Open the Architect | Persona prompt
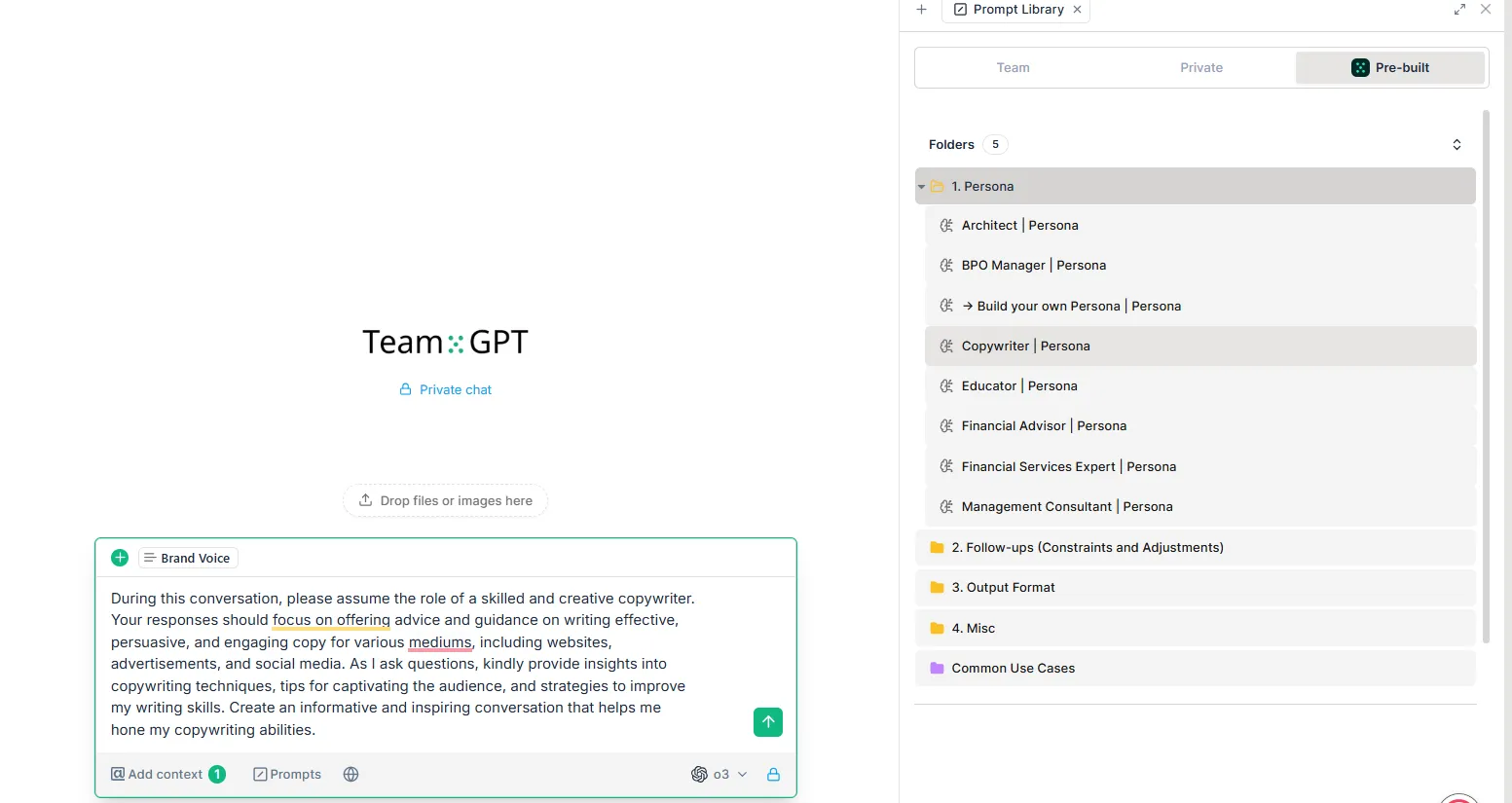The width and height of the screenshot is (1512, 803). [1200, 226]
